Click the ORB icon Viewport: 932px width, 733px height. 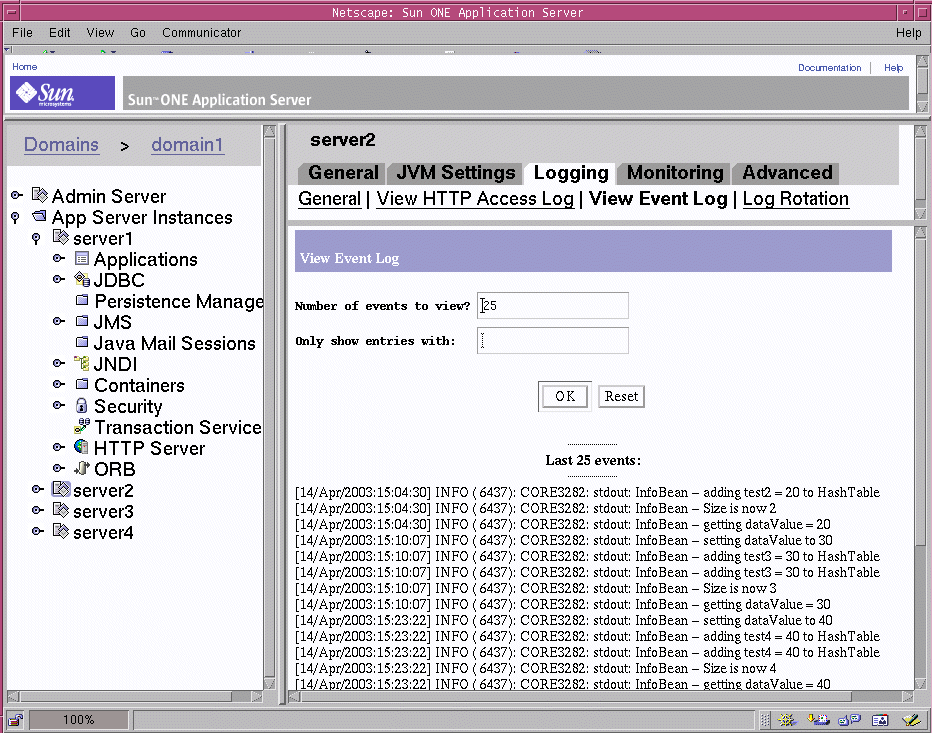(x=81, y=468)
